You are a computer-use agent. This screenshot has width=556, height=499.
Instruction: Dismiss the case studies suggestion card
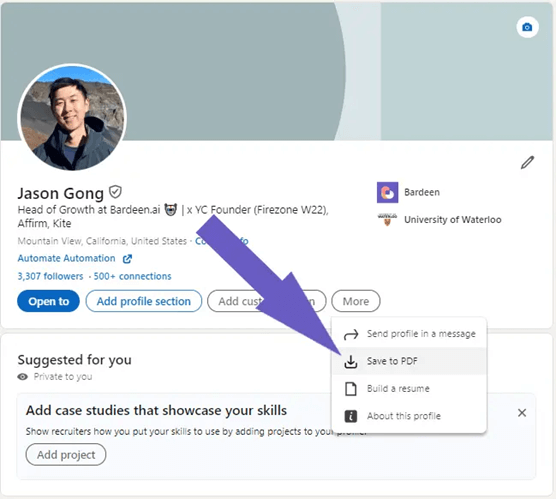[x=522, y=413]
